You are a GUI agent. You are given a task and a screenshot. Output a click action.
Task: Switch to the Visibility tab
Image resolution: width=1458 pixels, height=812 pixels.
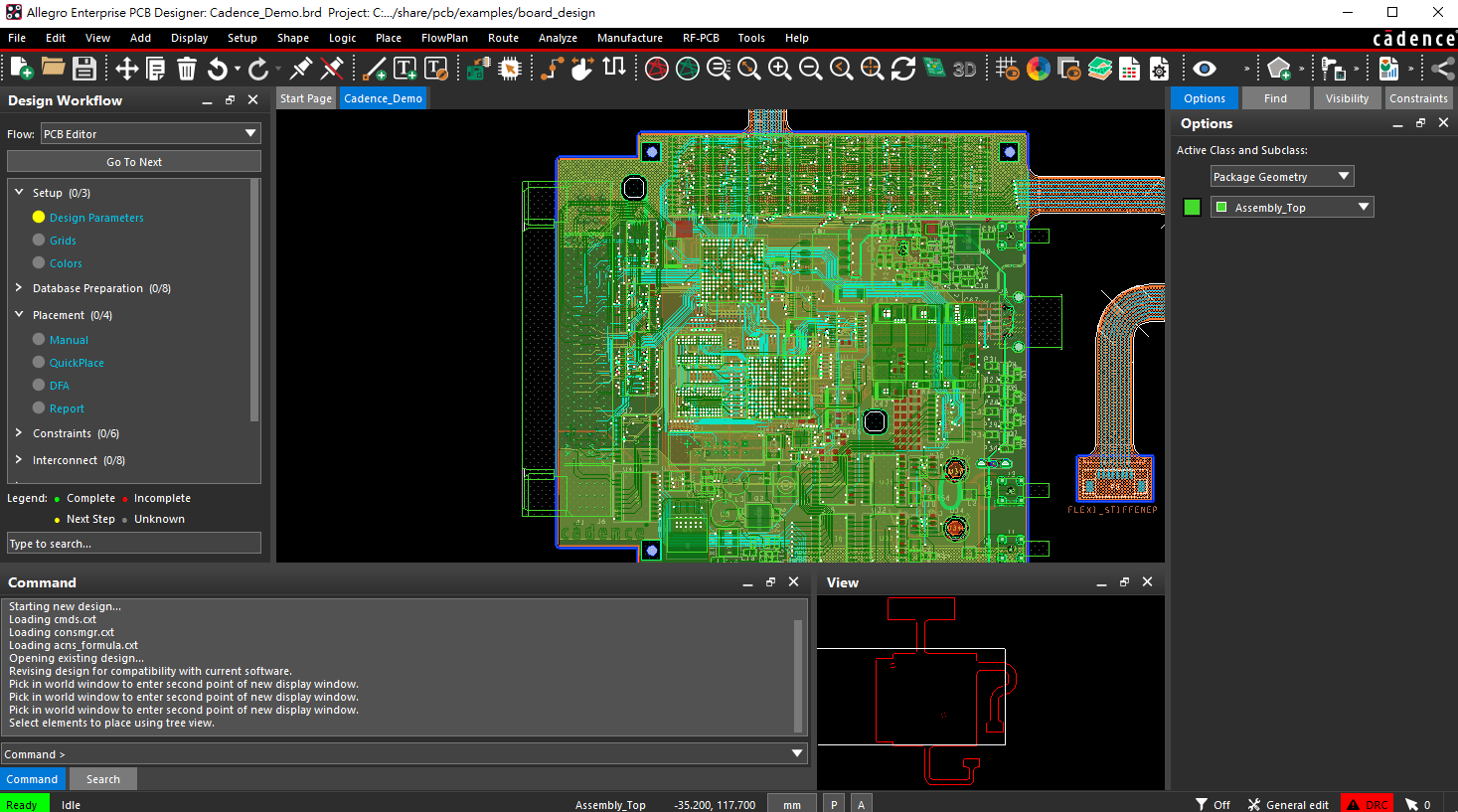(x=1346, y=98)
